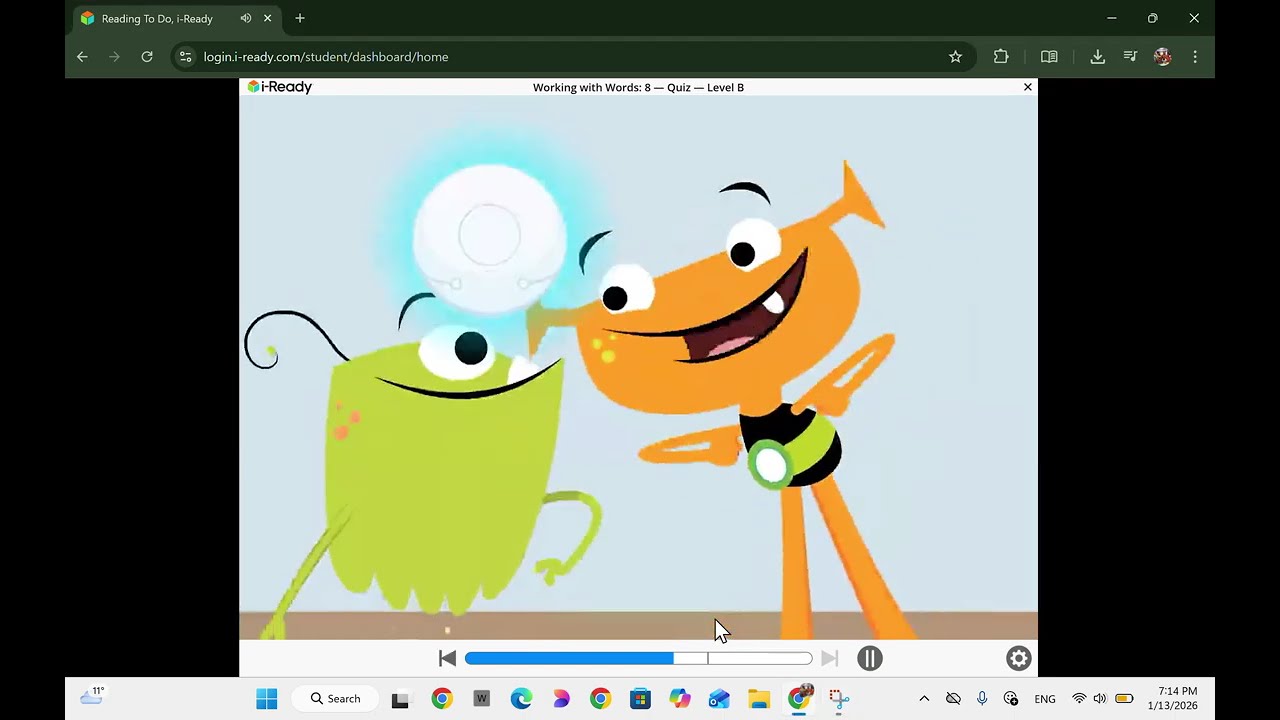Open the Wi-Fi network settings

[1079, 699]
